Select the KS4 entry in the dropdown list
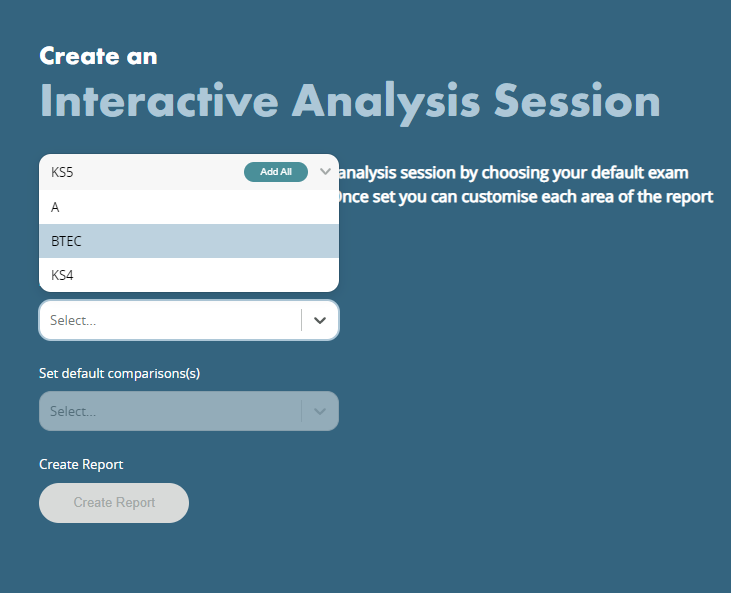Screen dimensions: 731x593 (x=189, y=275)
